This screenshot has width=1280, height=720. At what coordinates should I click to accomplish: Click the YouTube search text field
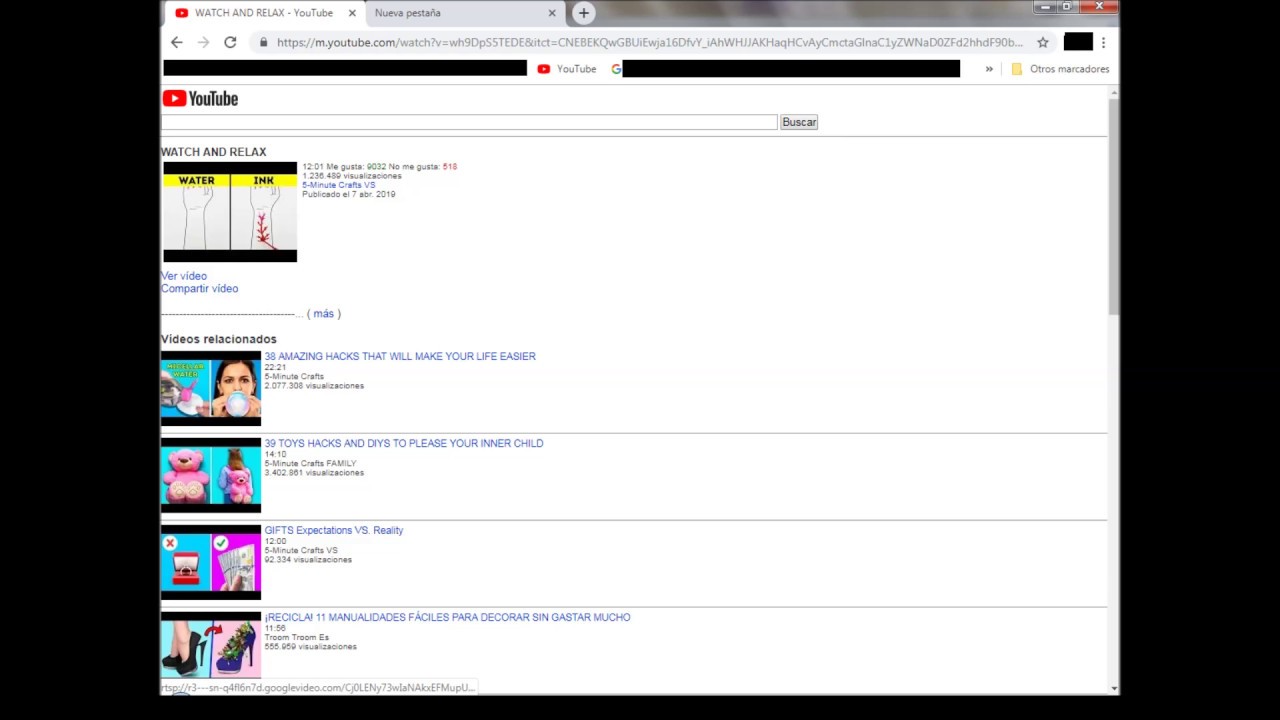pos(469,122)
